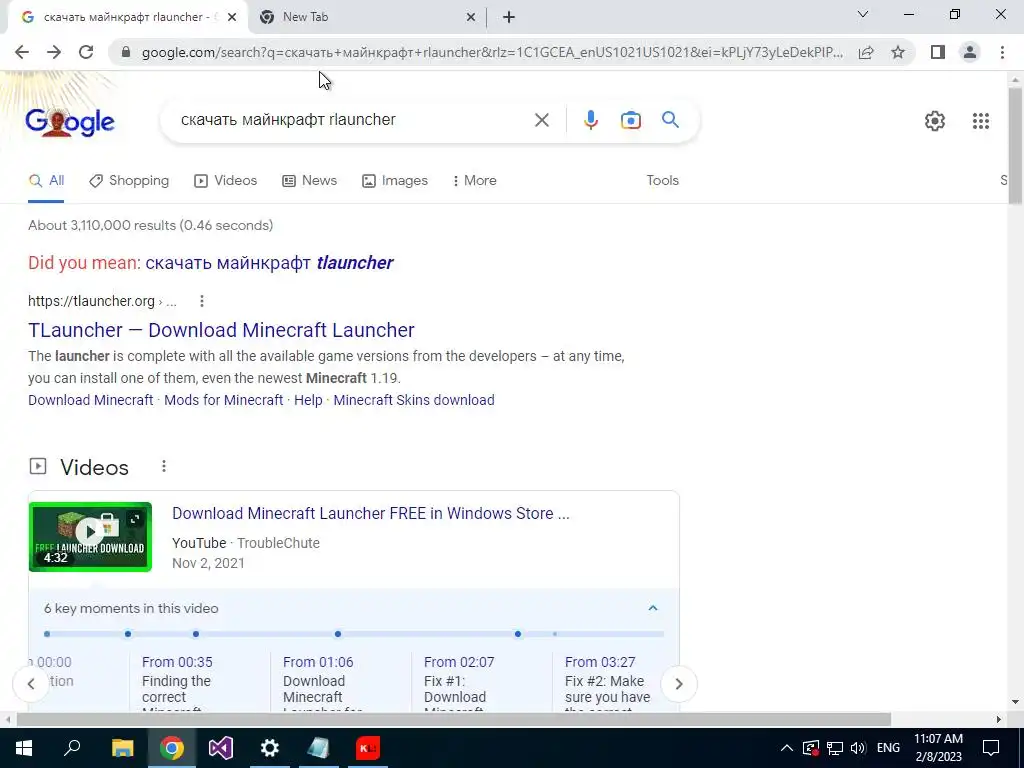Go back with the browser back arrow
The height and width of the screenshot is (768, 1024).
tap(22, 52)
